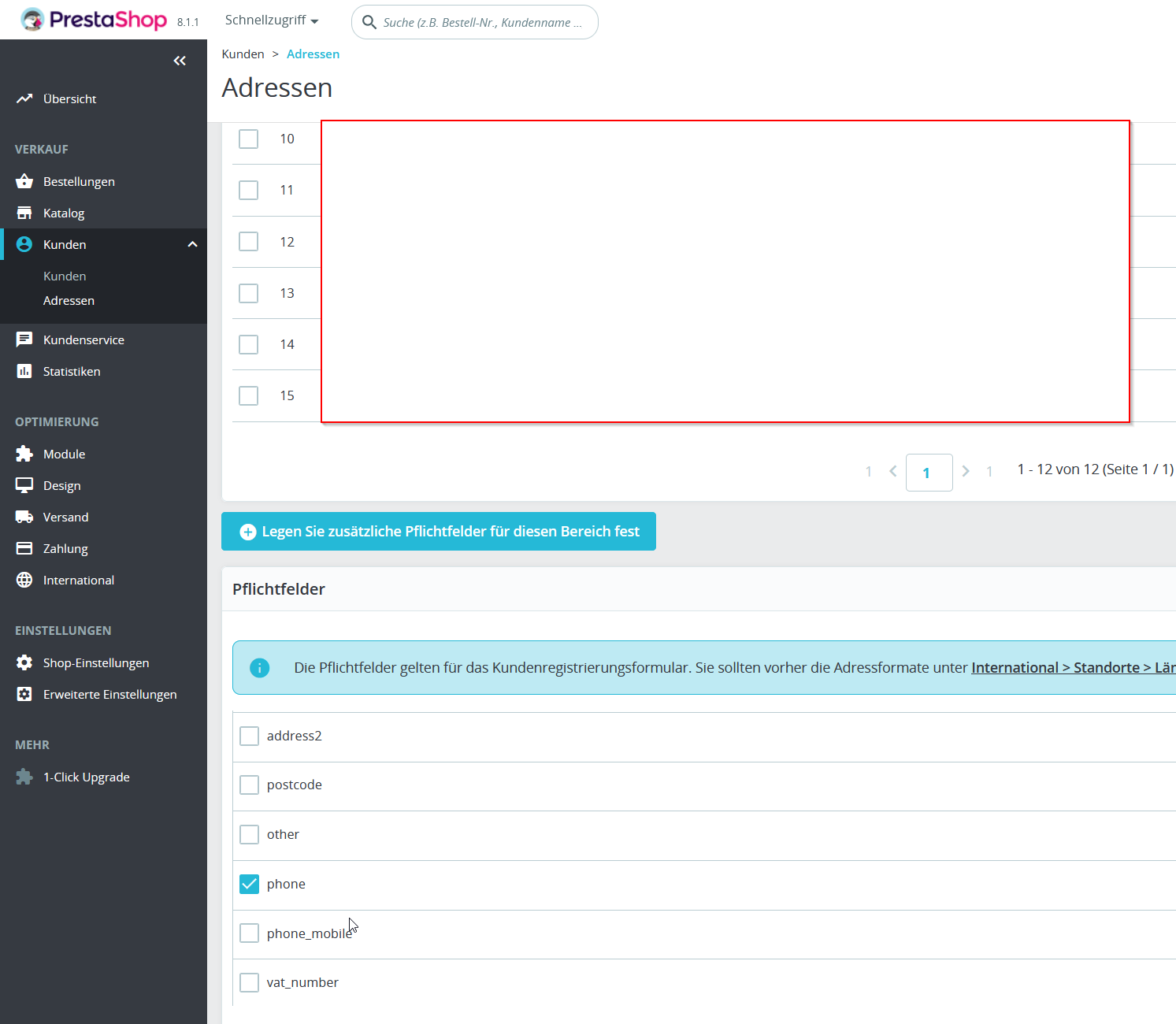
Task: Click the Katalog store icon
Action: 24,213
